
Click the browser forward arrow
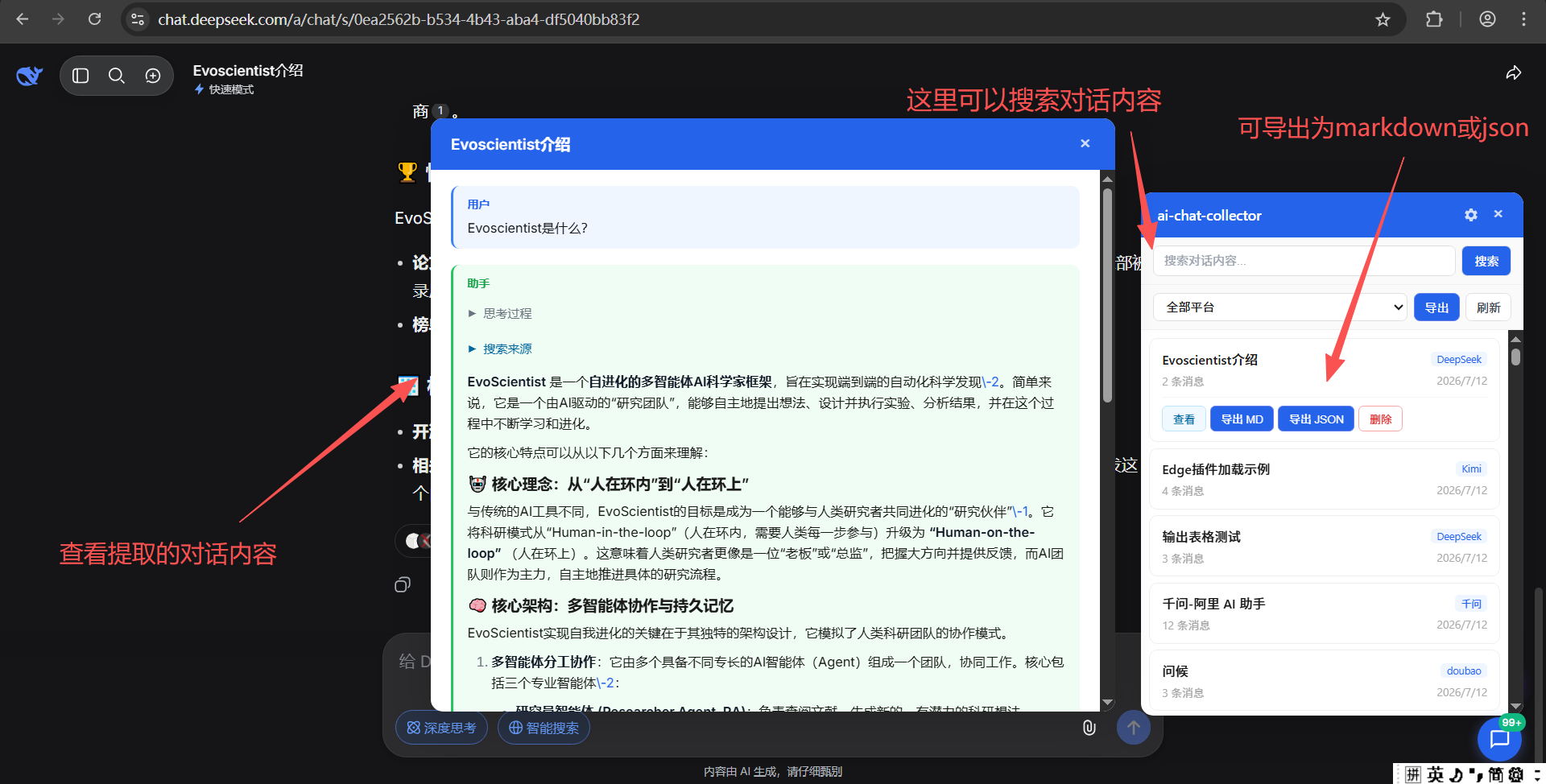pos(58,19)
